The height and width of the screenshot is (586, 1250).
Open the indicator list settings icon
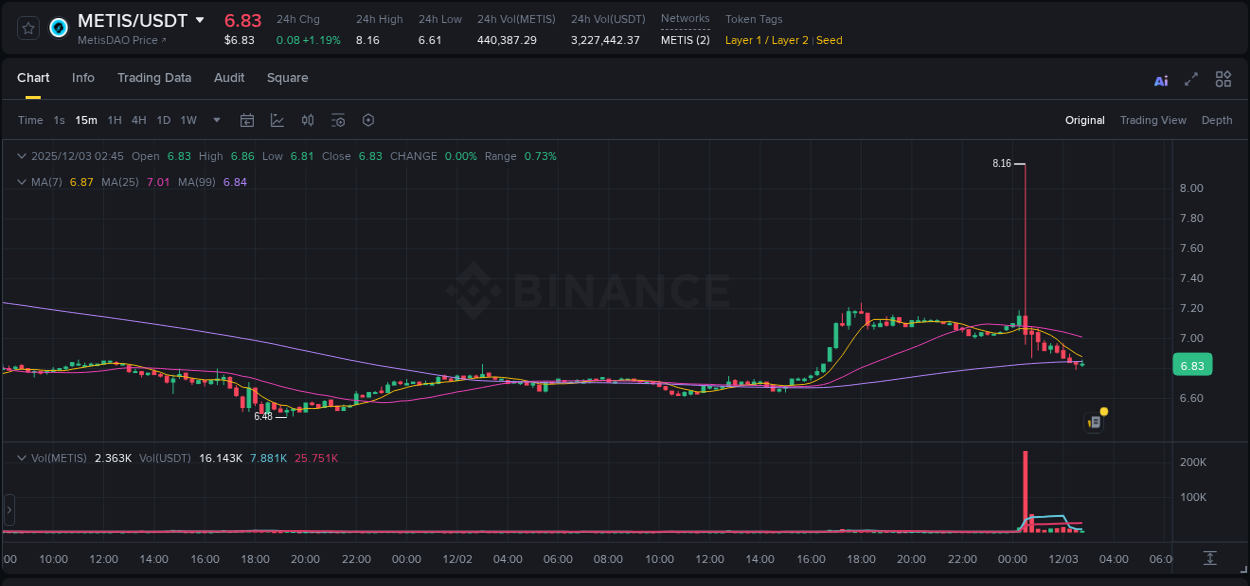338,120
